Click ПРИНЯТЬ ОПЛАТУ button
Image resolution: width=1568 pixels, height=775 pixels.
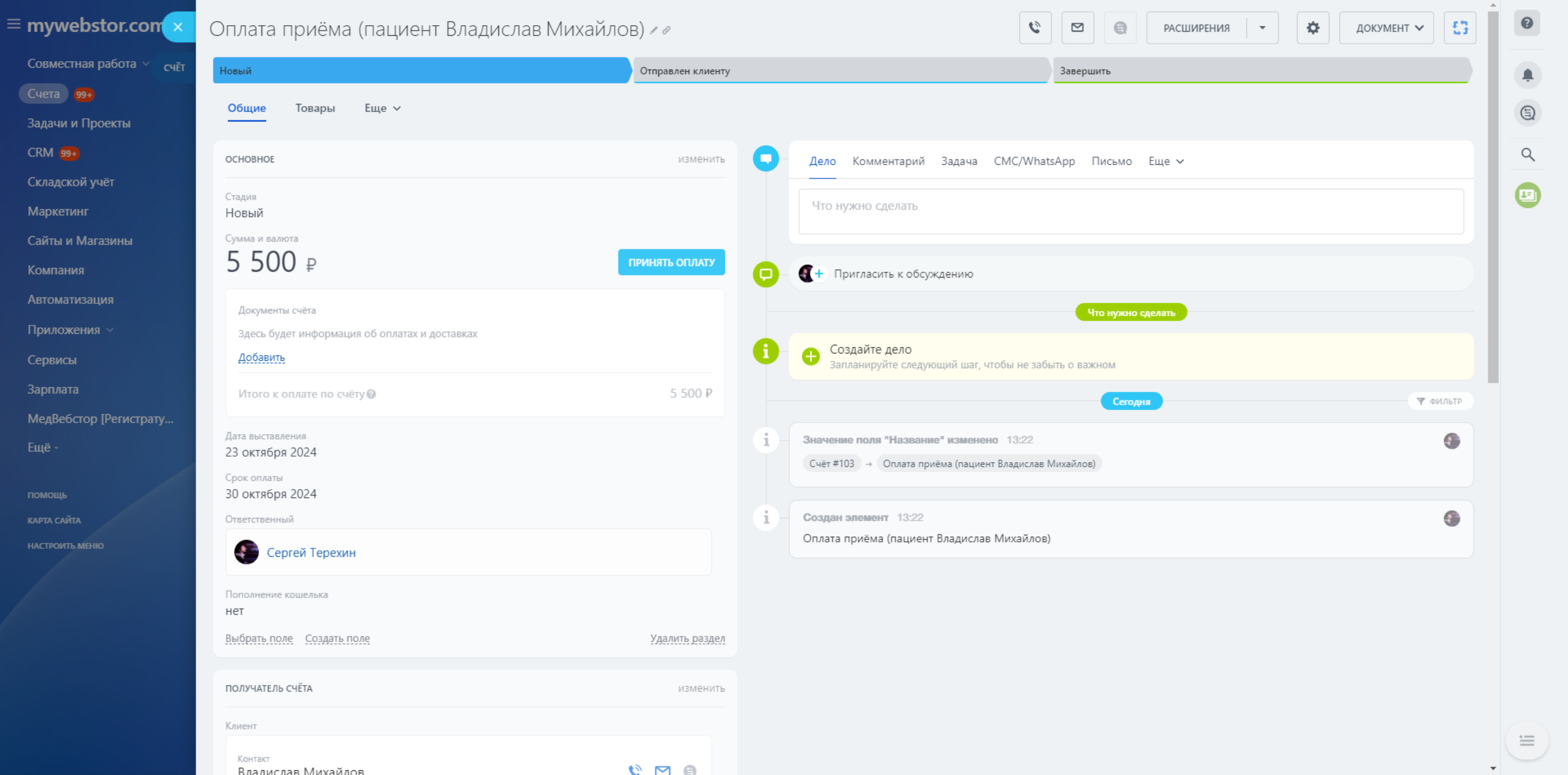[x=672, y=262]
